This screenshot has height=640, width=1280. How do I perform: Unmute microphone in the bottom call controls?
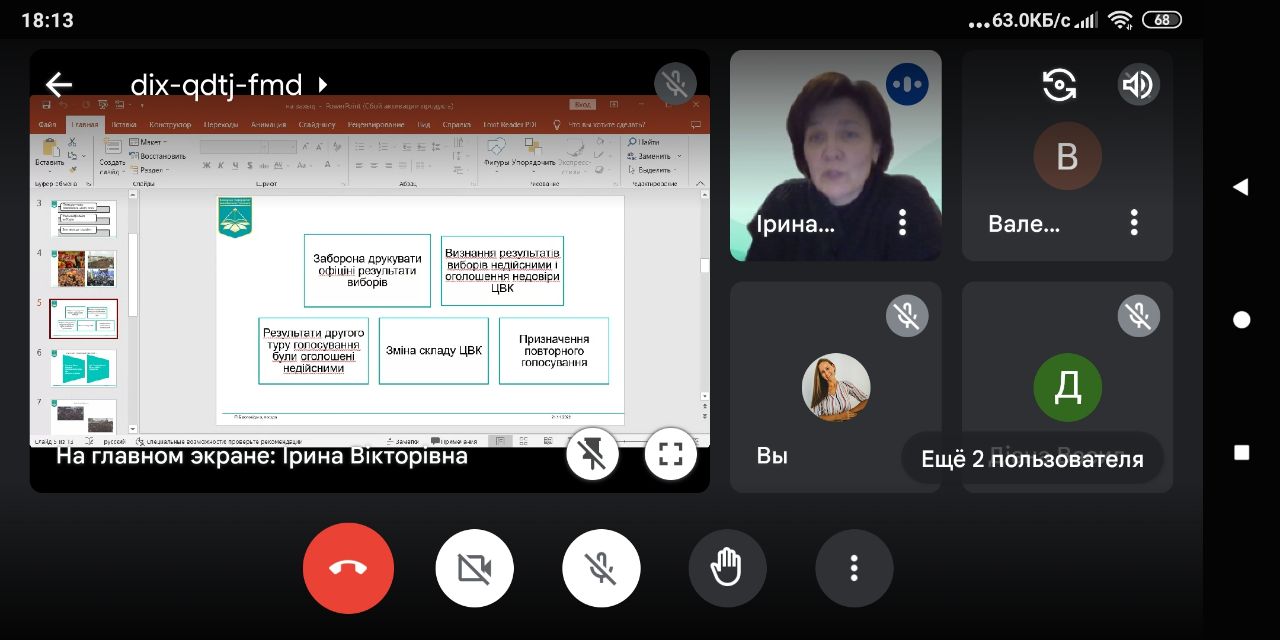tap(600, 568)
